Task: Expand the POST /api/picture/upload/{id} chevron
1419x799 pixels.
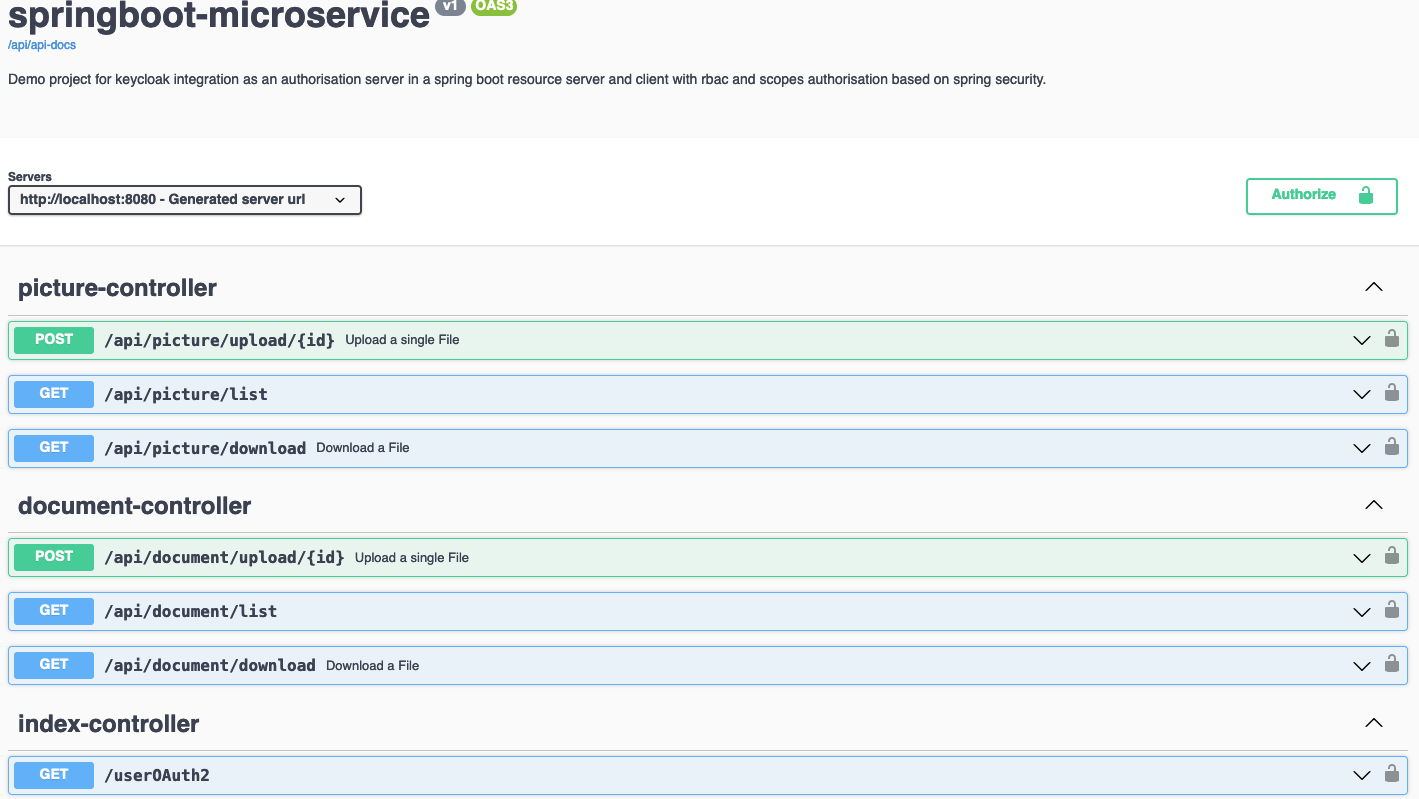Action: tap(1361, 340)
